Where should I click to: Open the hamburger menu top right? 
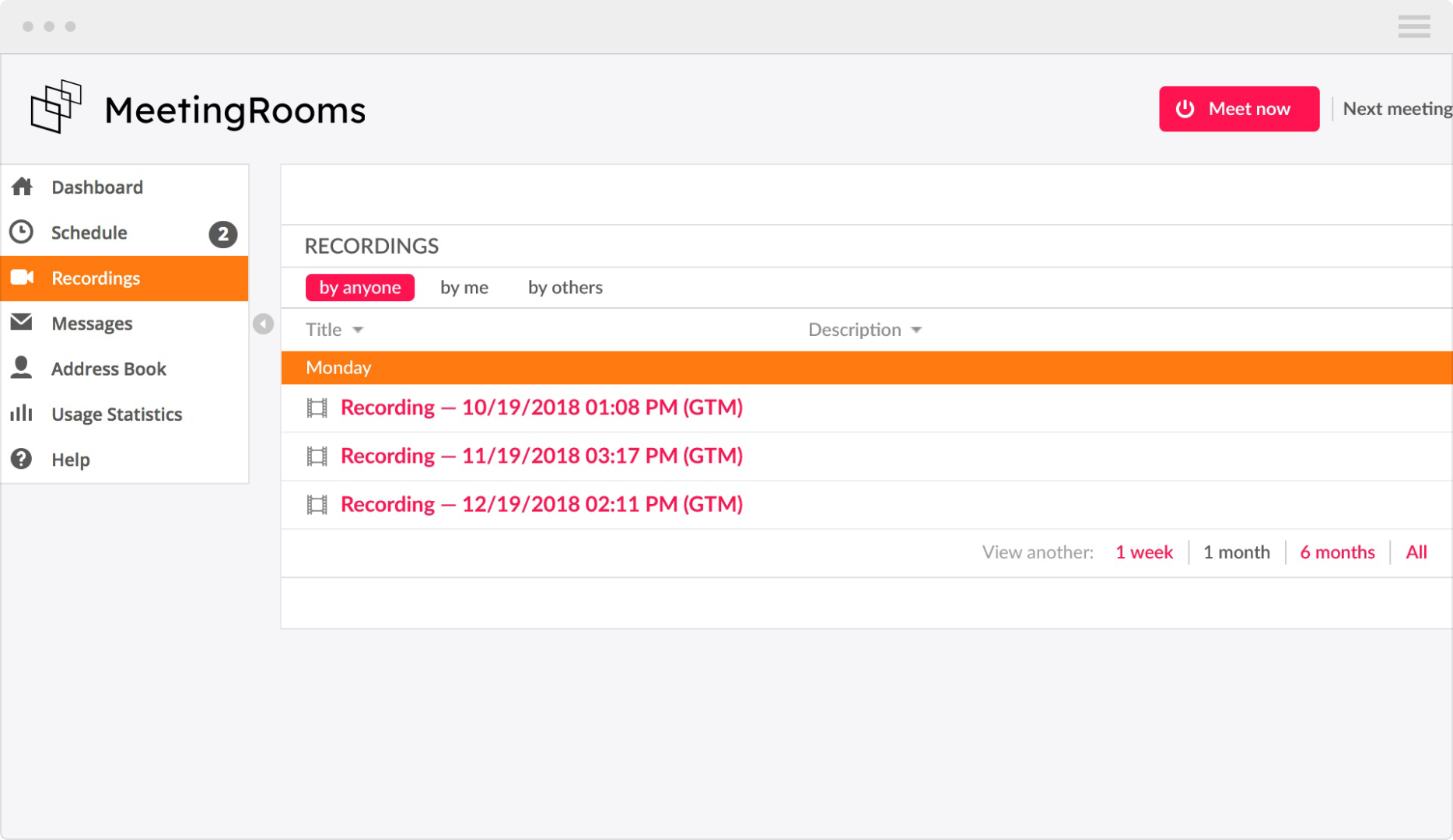point(1414,26)
